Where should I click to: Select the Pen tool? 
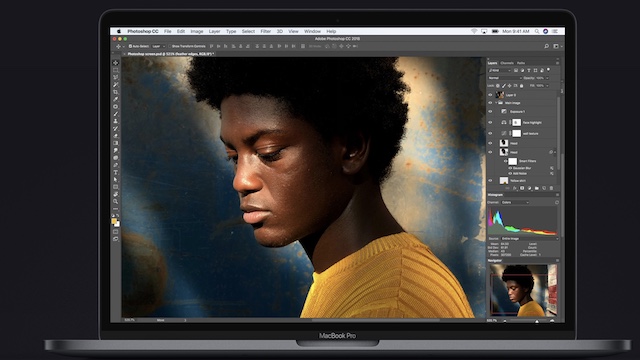click(x=116, y=165)
